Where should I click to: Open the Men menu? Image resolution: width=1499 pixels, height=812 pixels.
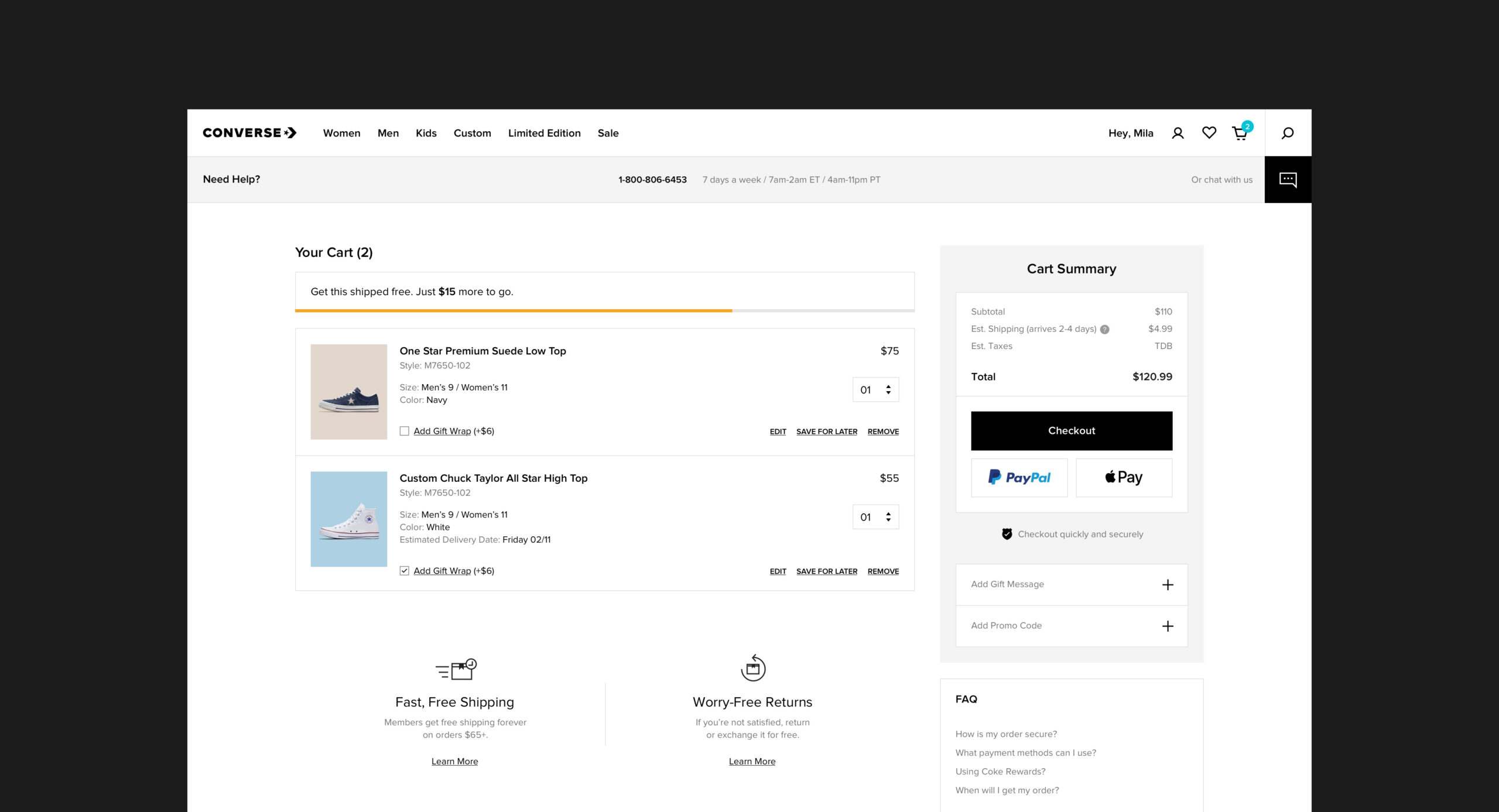(x=388, y=133)
